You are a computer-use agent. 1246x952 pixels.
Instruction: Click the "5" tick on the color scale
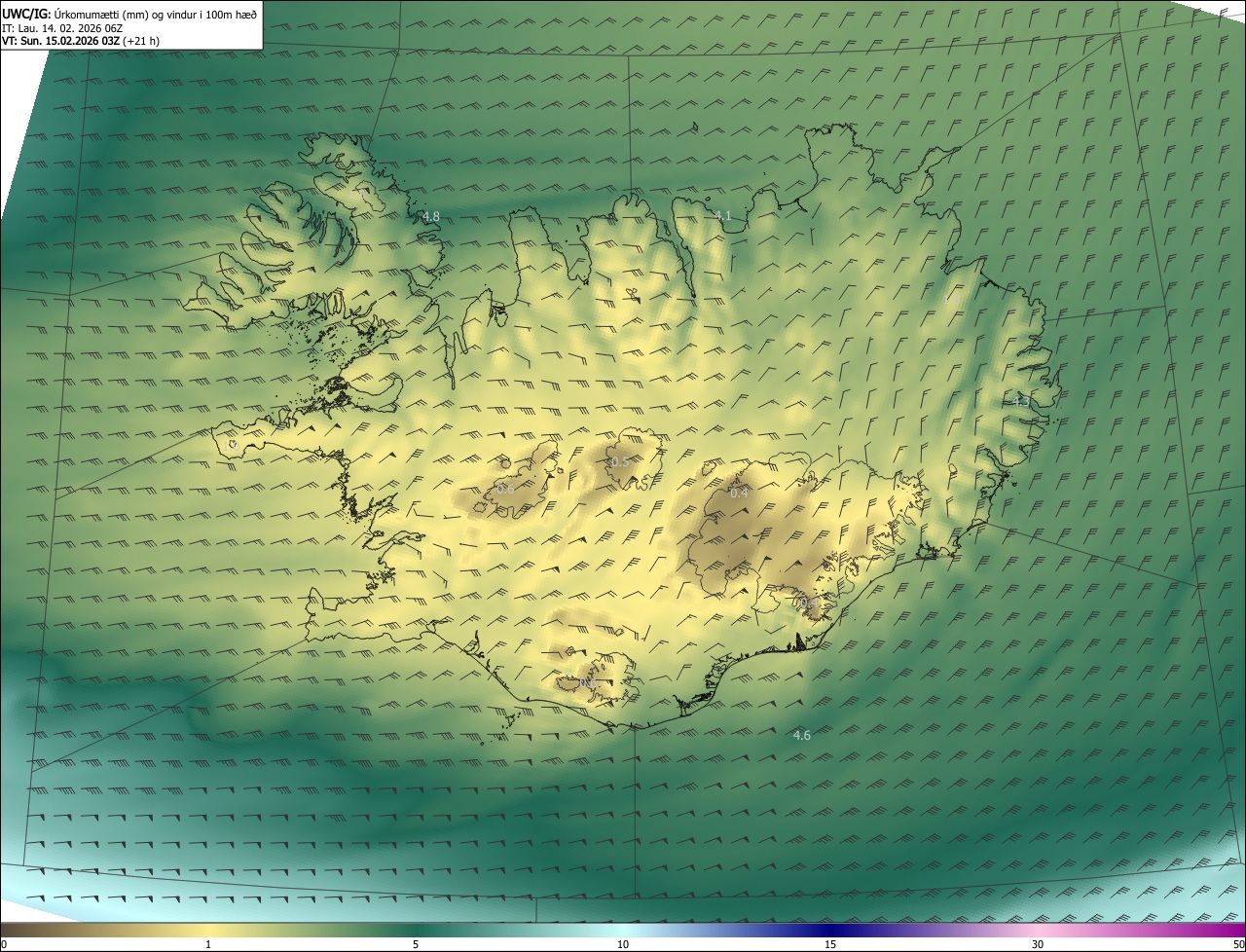[x=416, y=944]
